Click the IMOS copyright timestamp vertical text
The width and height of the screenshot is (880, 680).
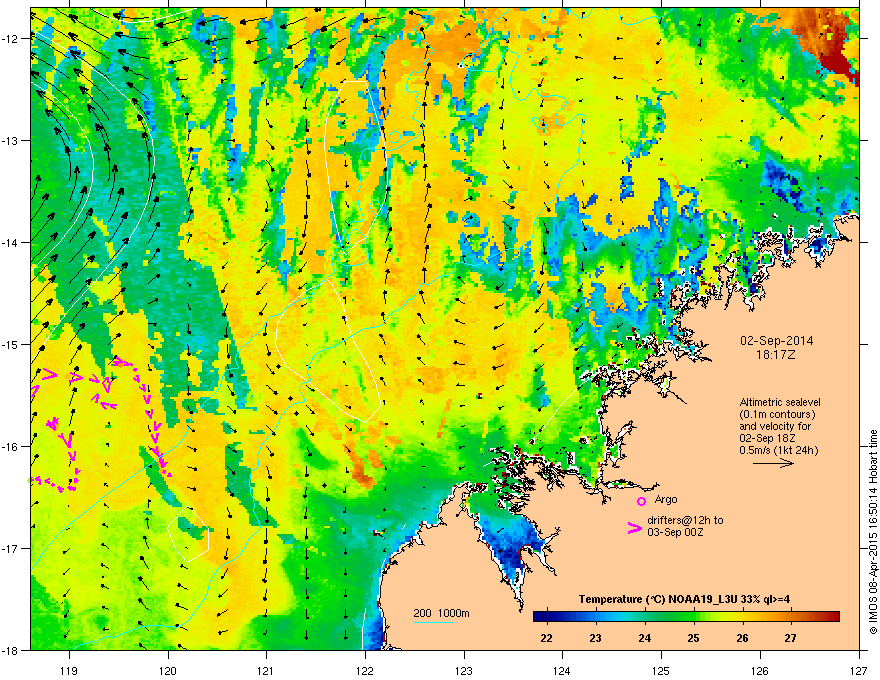[x=873, y=532]
